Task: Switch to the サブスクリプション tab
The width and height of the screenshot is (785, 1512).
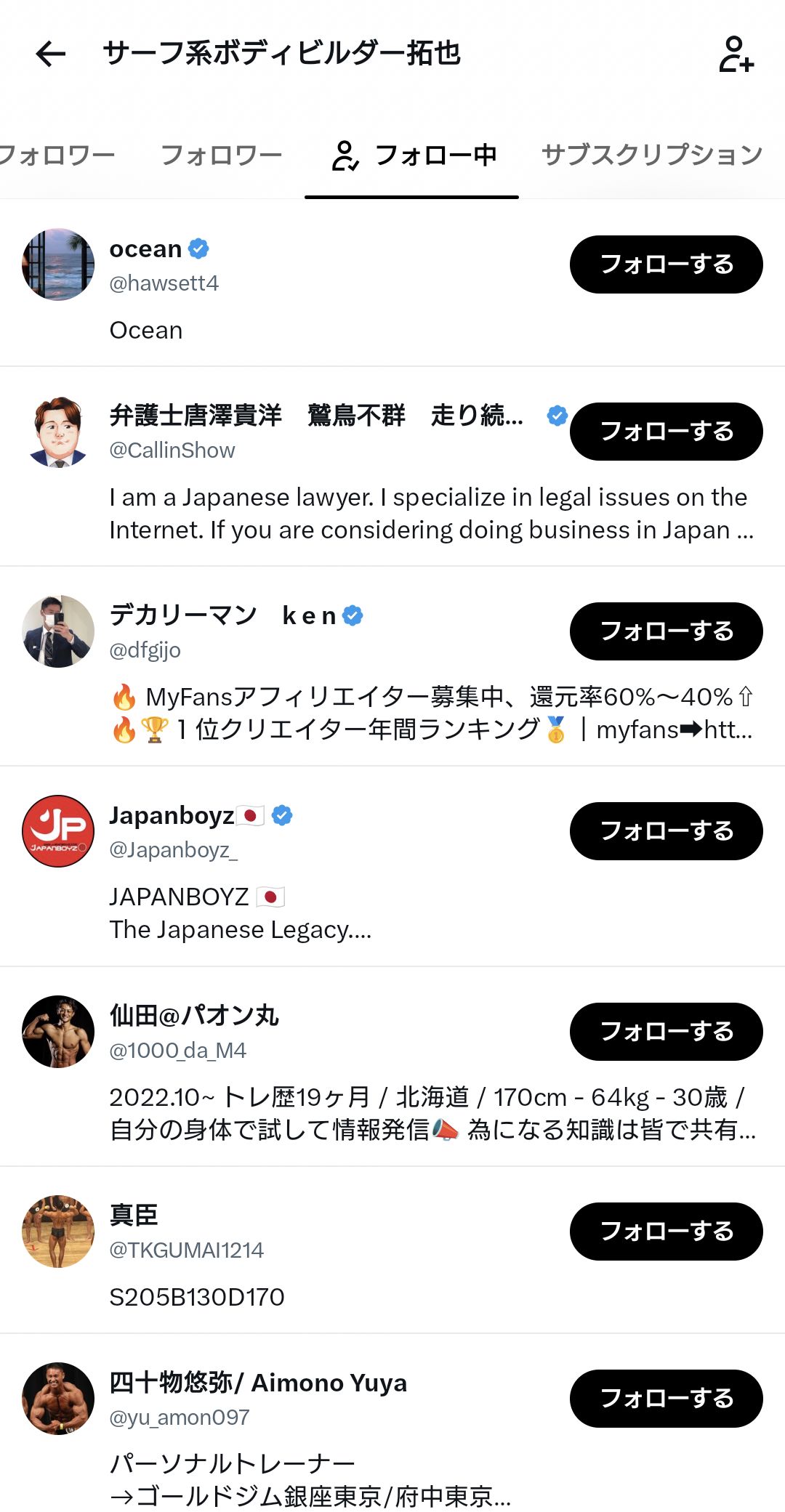Action: click(652, 155)
